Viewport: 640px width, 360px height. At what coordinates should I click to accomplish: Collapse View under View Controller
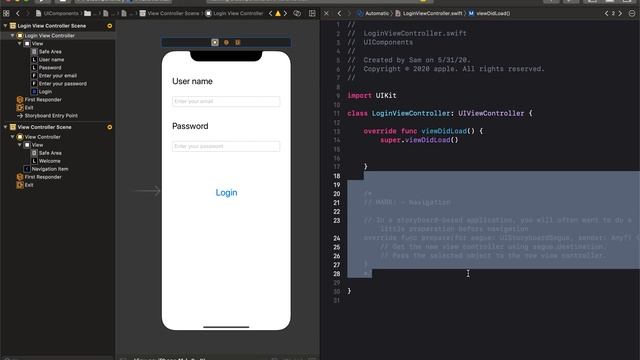[x=19, y=145]
